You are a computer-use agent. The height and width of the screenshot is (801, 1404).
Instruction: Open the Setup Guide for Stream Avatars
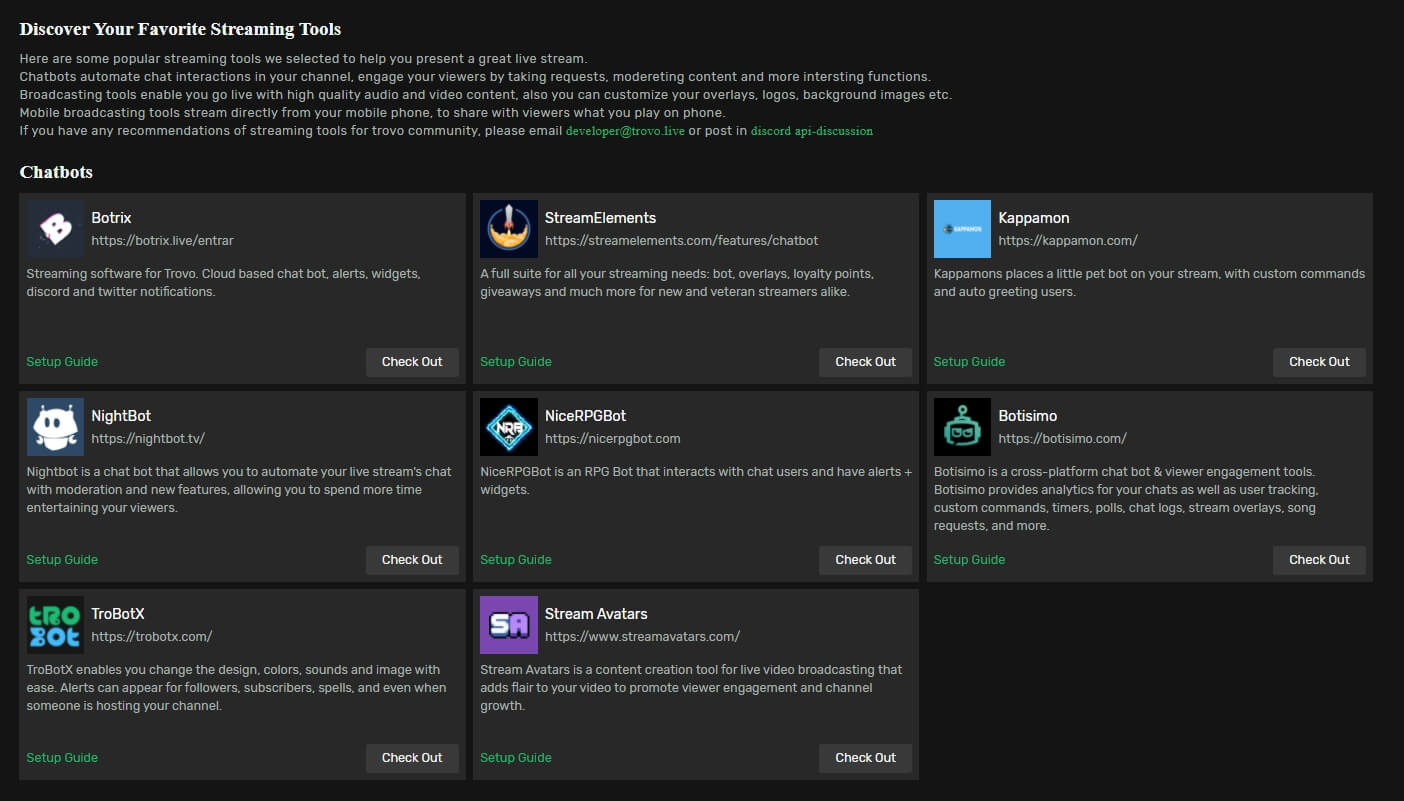tap(515, 757)
